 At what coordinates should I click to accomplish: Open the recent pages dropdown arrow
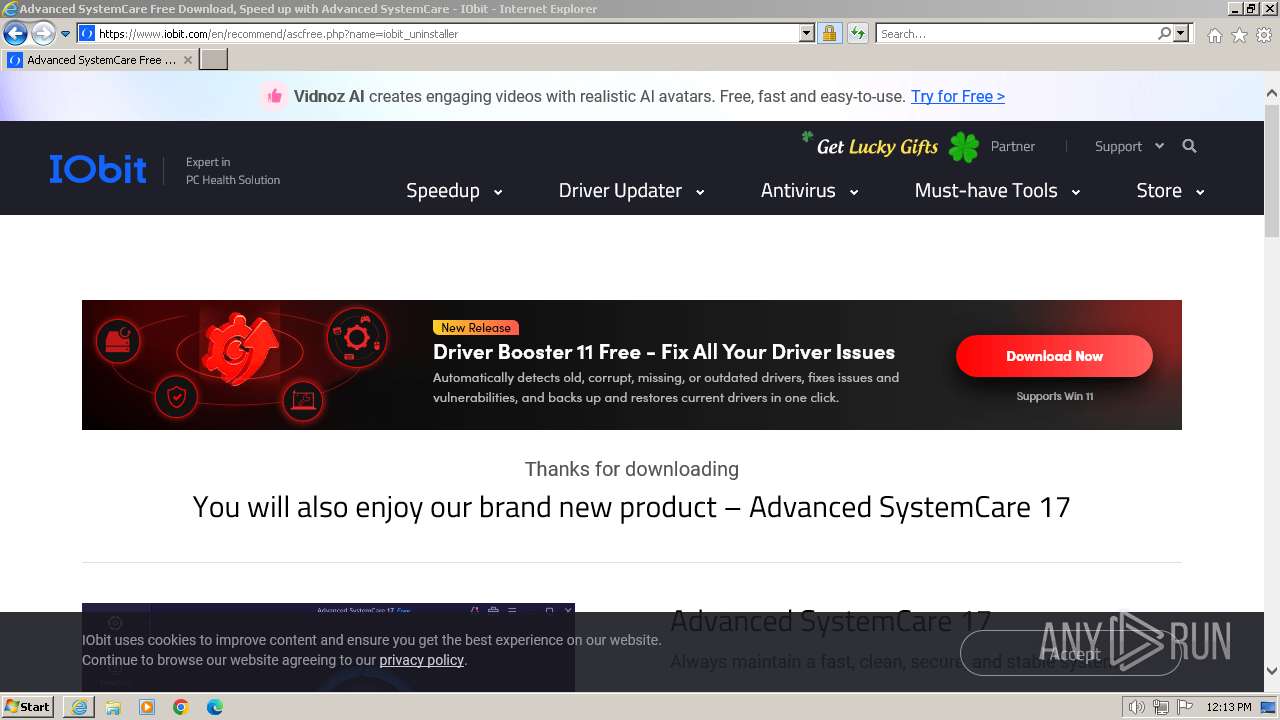point(65,34)
